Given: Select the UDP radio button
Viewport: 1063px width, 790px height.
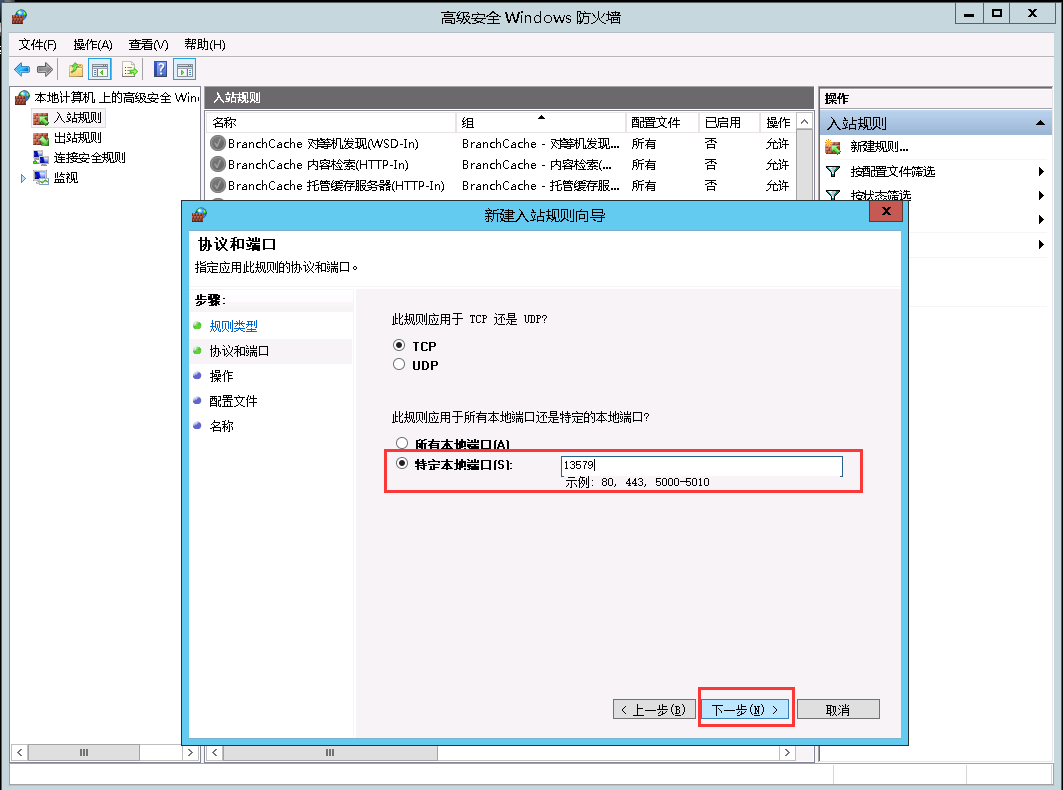Looking at the screenshot, I should click(x=400, y=365).
